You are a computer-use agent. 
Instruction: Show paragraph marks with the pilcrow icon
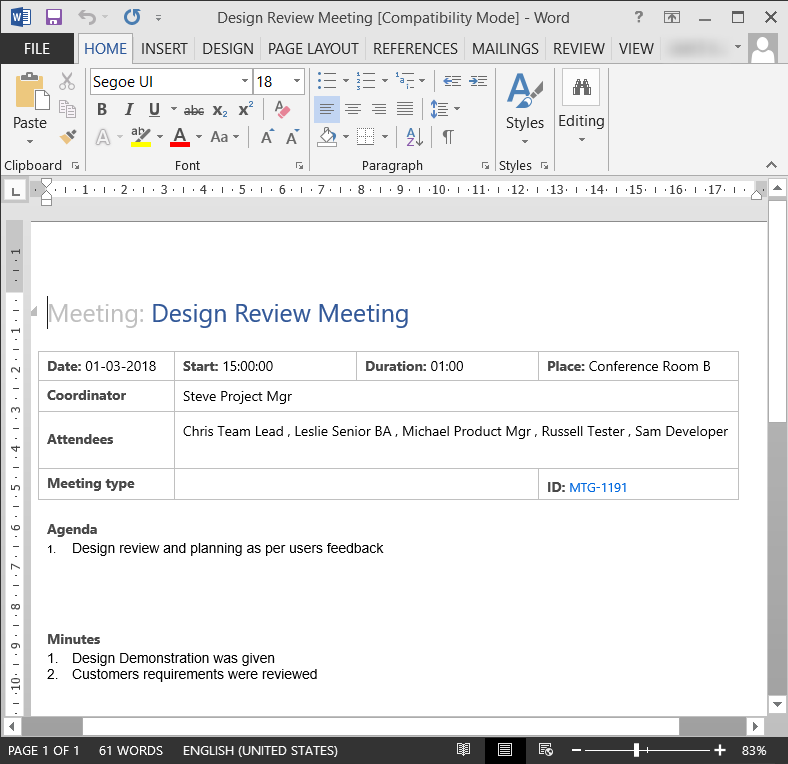pyautogui.click(x=448, y=137)
